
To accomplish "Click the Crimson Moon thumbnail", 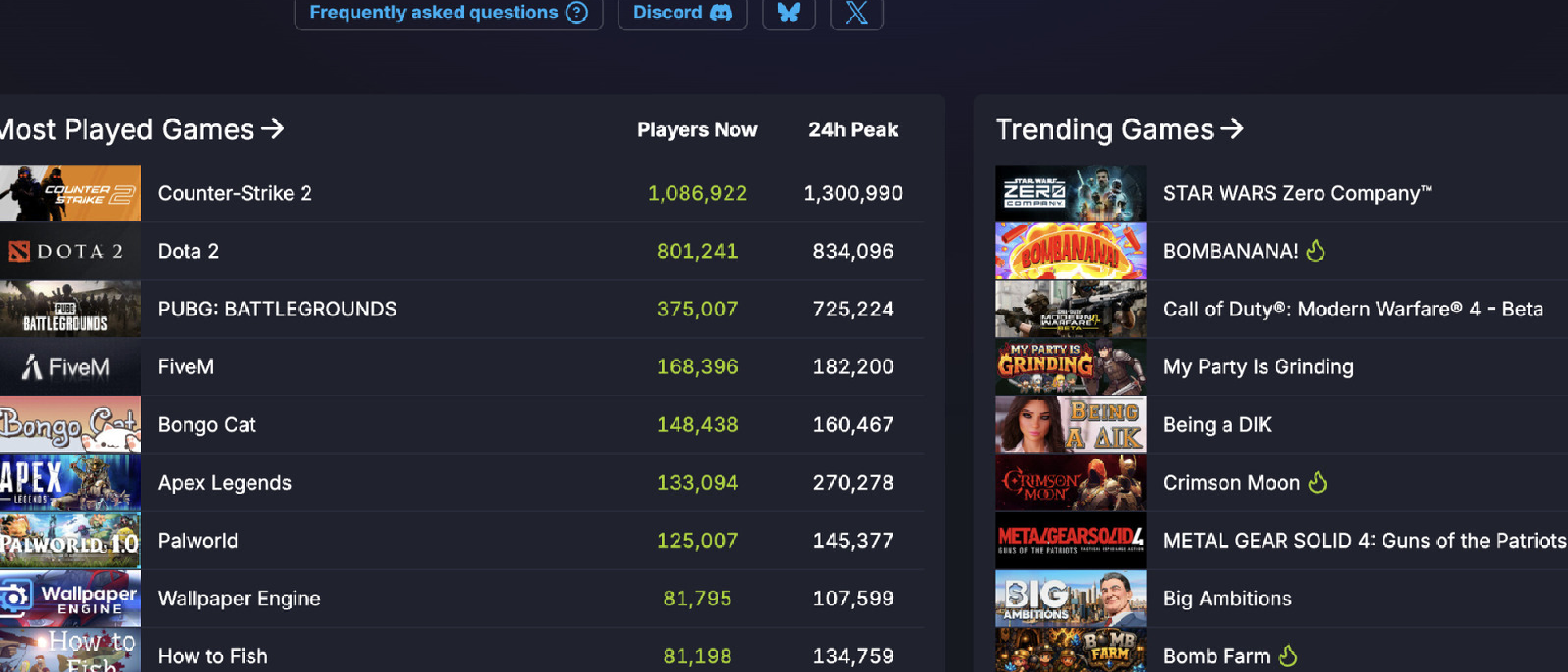I will tap(1070, 483).
